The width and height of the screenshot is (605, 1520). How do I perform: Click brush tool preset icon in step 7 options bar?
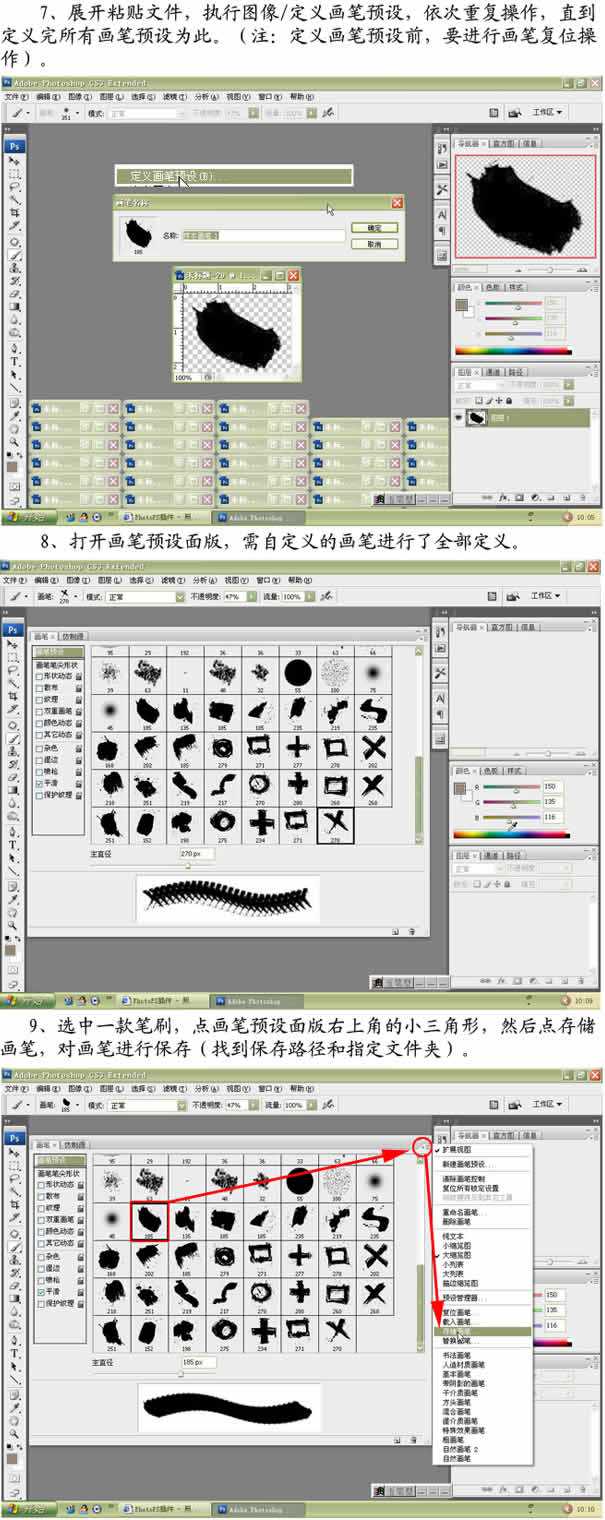point(19,113)
